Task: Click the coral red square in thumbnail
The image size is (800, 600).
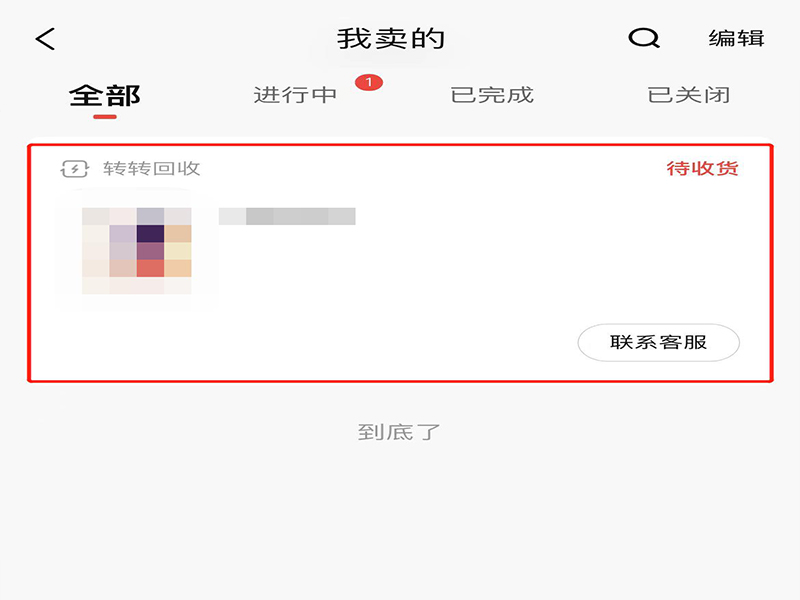Action: (x=151, y=268)
